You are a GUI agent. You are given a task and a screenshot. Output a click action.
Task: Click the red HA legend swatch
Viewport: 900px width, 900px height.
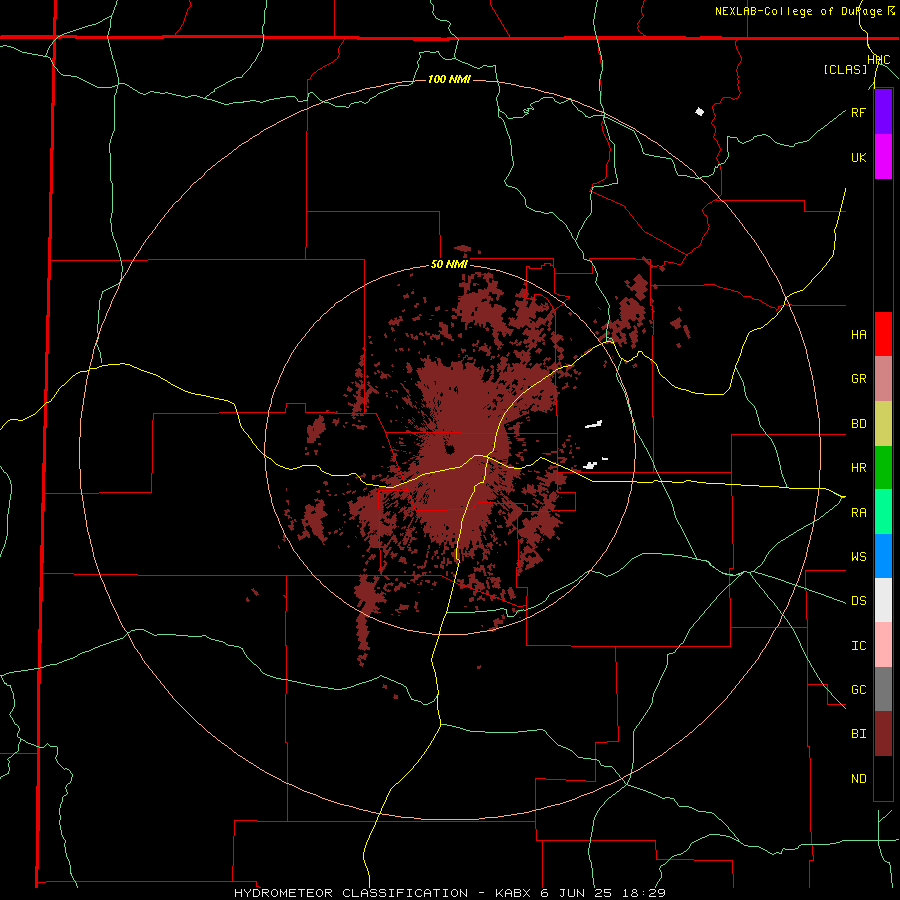[883, 334]
